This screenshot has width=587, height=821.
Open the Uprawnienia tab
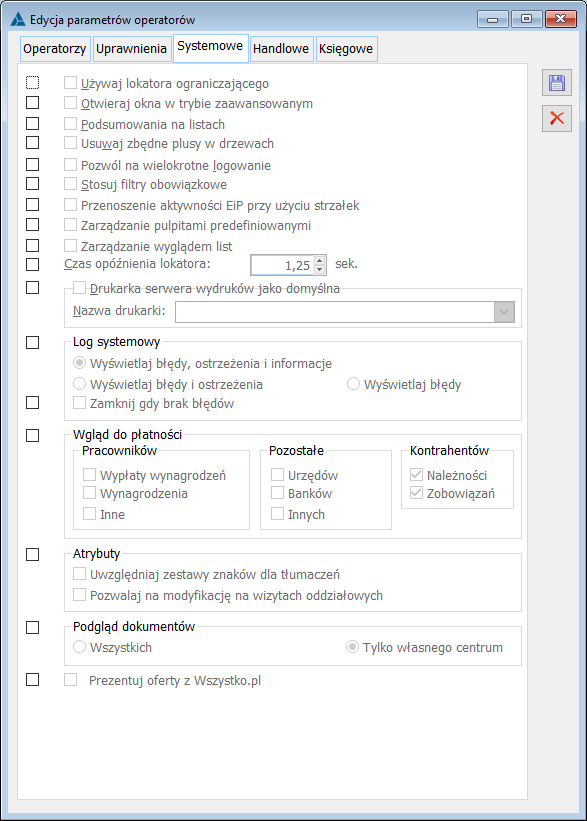coord(131,49)
